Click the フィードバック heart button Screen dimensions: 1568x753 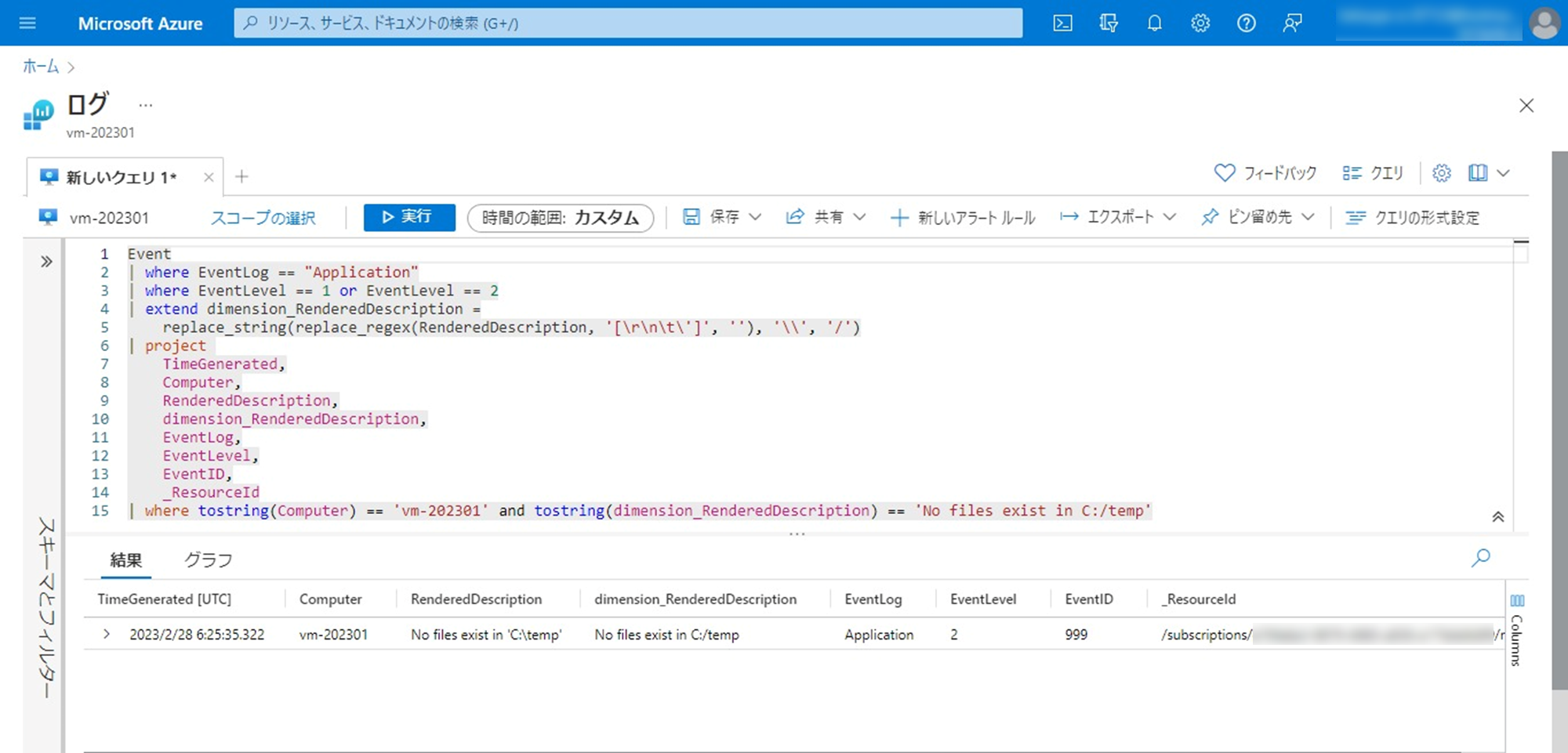click(x=1265, y=173)
